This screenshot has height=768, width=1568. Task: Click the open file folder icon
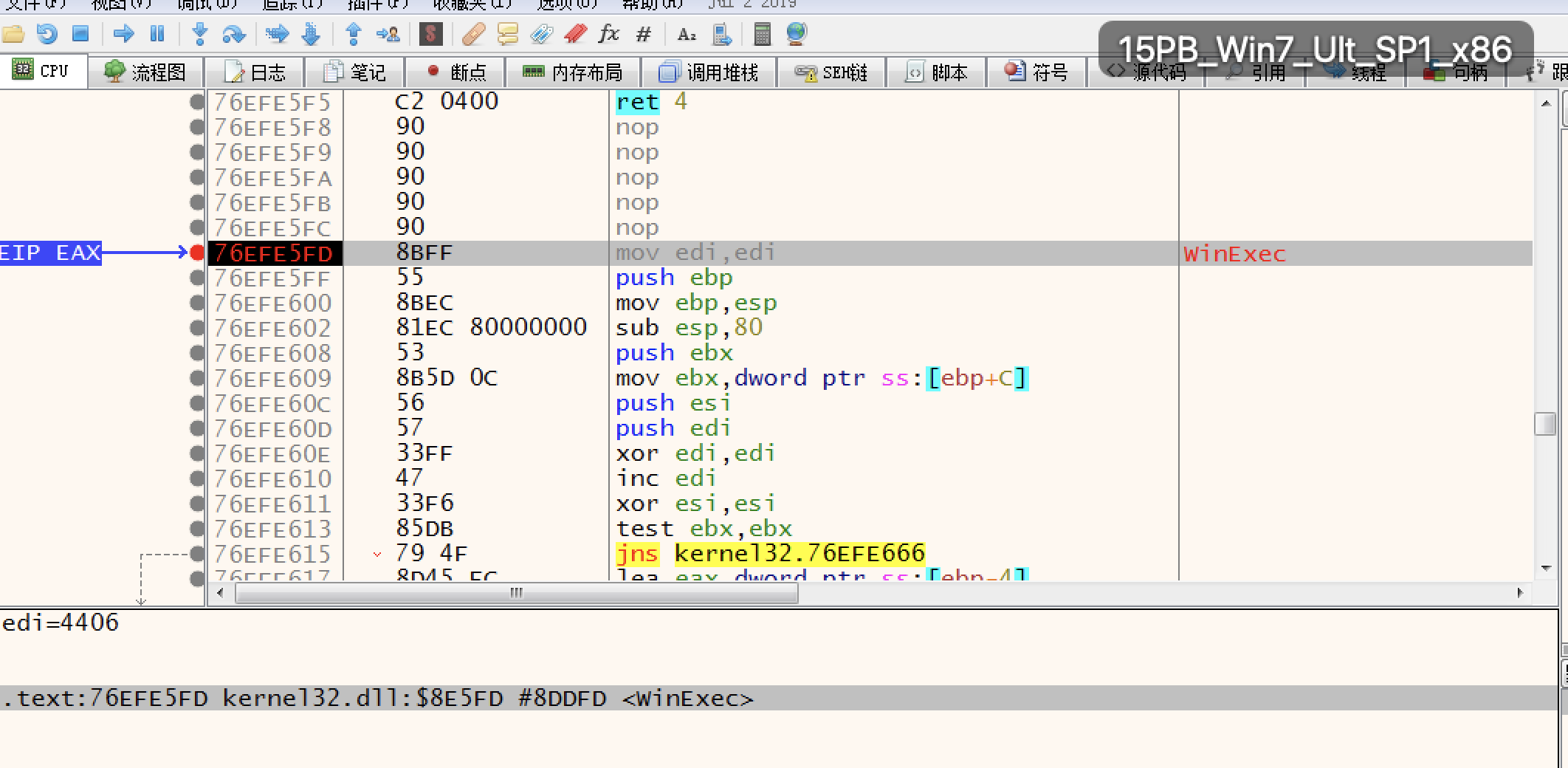13,34
